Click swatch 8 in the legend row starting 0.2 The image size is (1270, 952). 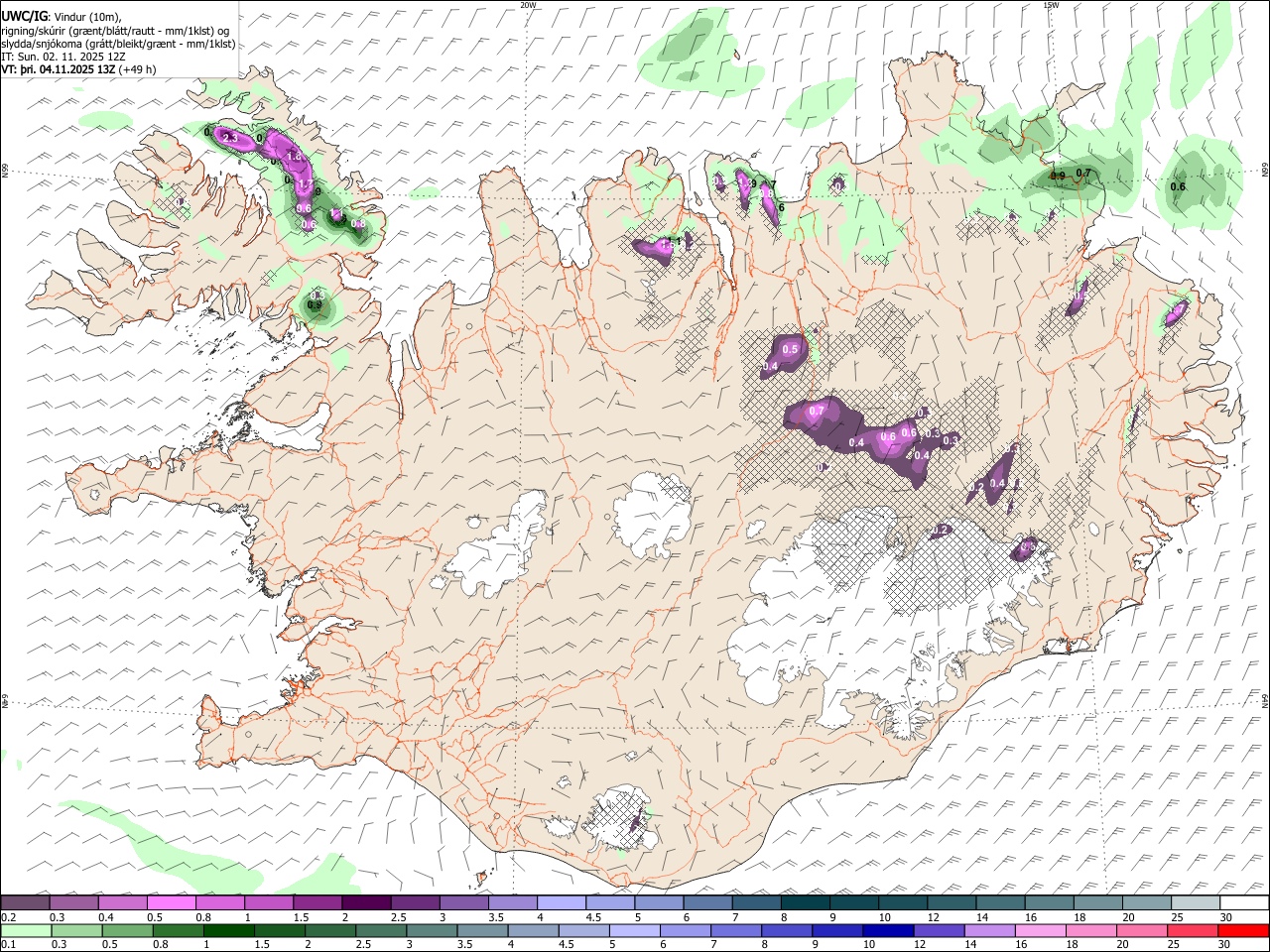point(806,902)
